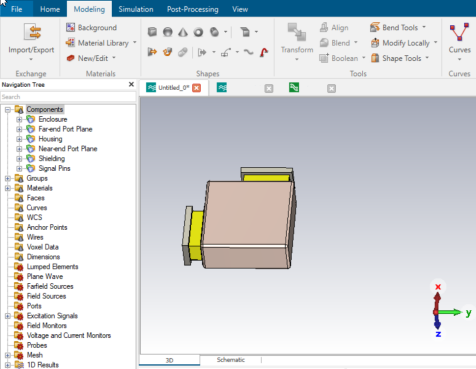Click the second row first shape icon
The height and width of the screenshot is (369, 476).
click(x=152, y=52)
